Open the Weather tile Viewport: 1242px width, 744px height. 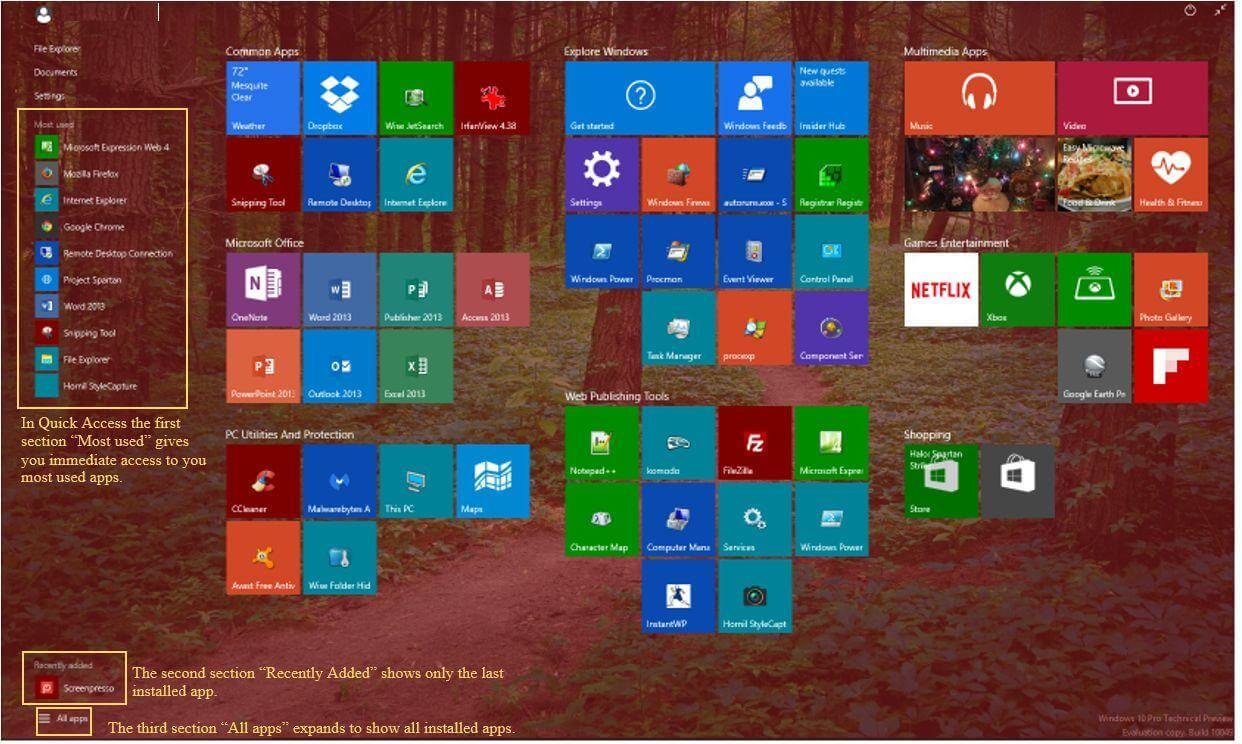click(263, 98)
